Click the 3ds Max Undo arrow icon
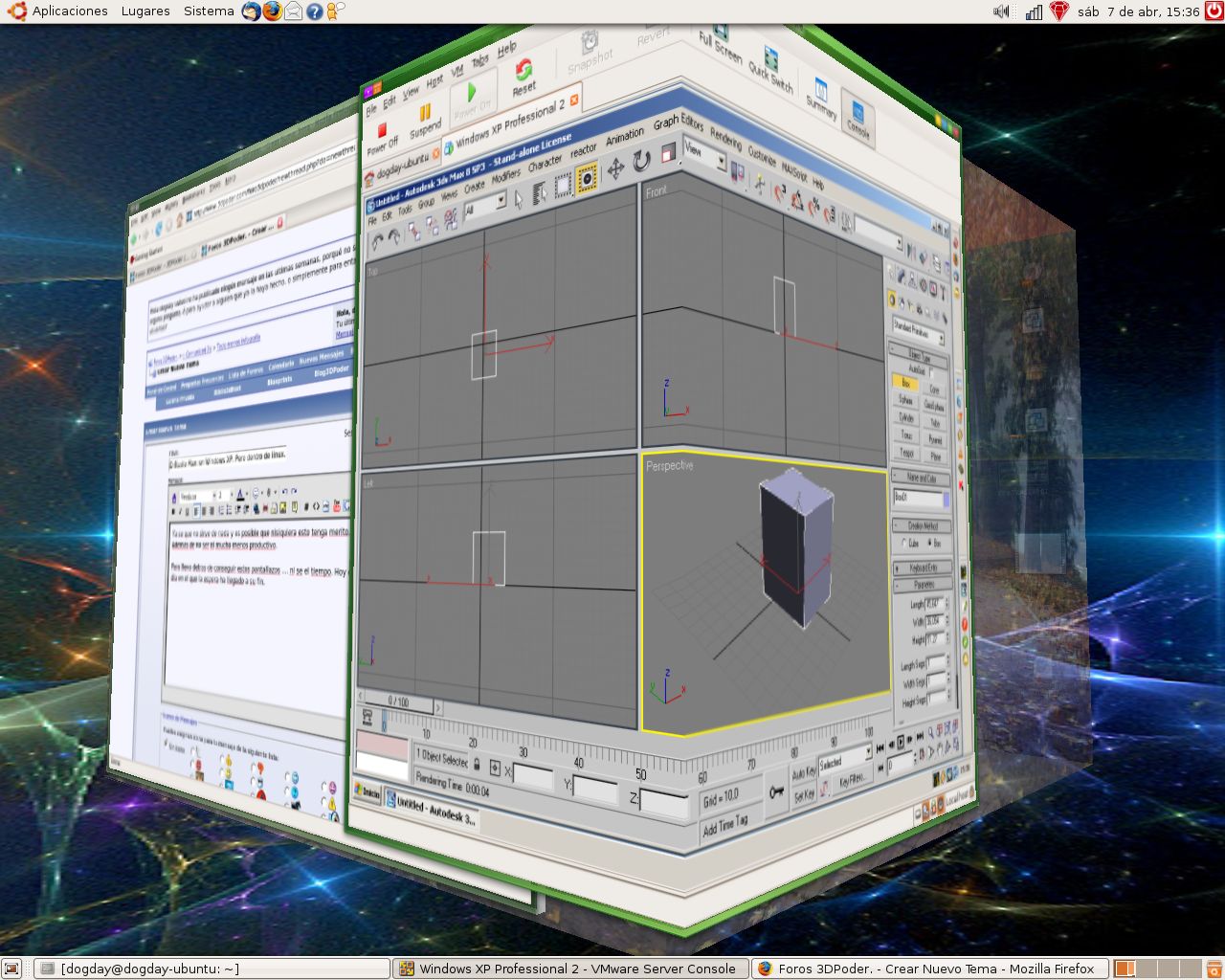Image resolution: width=1225 pixels, height=980 pixels. click(377, 244)
